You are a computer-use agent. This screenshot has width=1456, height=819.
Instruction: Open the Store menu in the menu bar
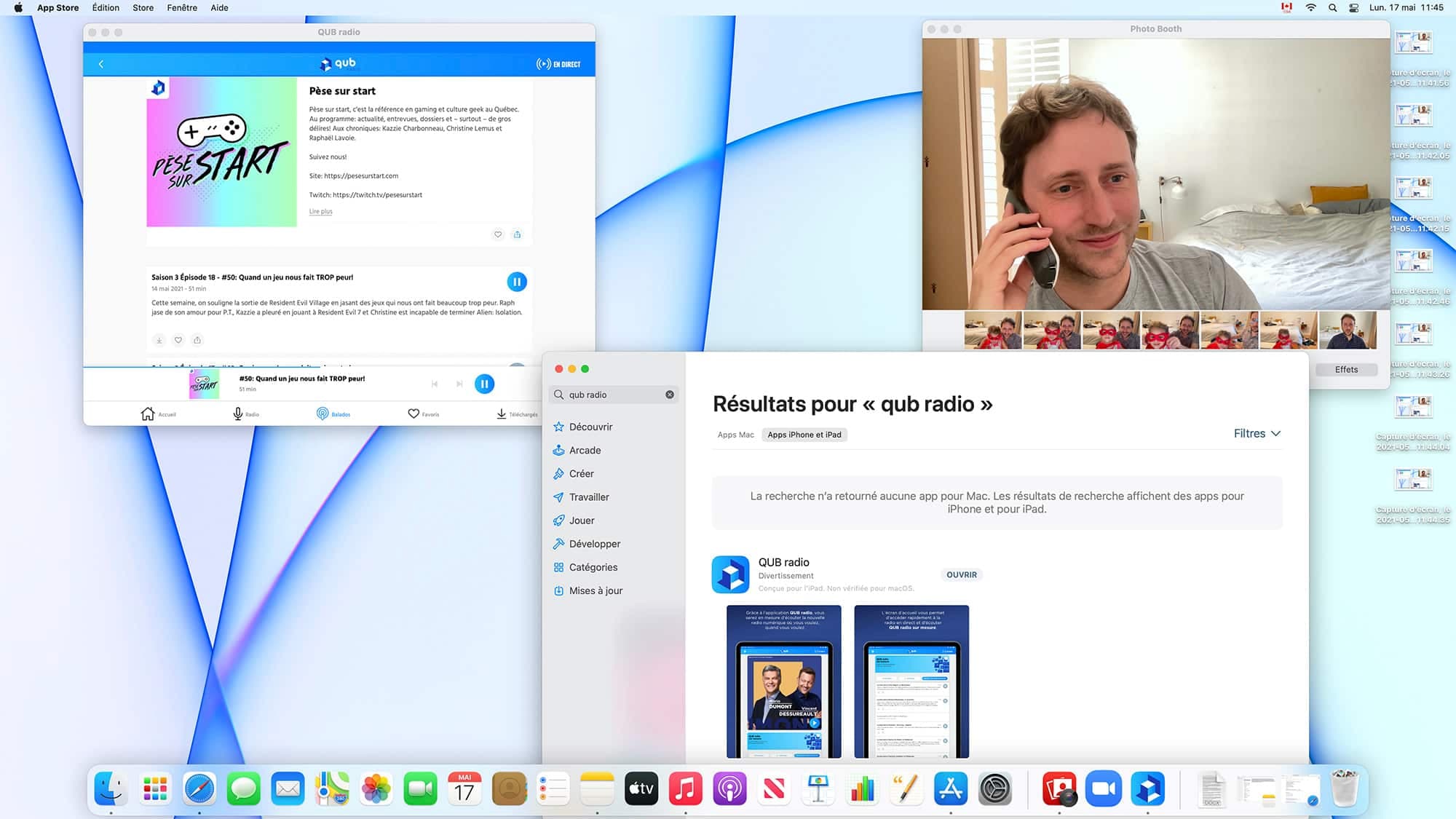coord(143,8)
